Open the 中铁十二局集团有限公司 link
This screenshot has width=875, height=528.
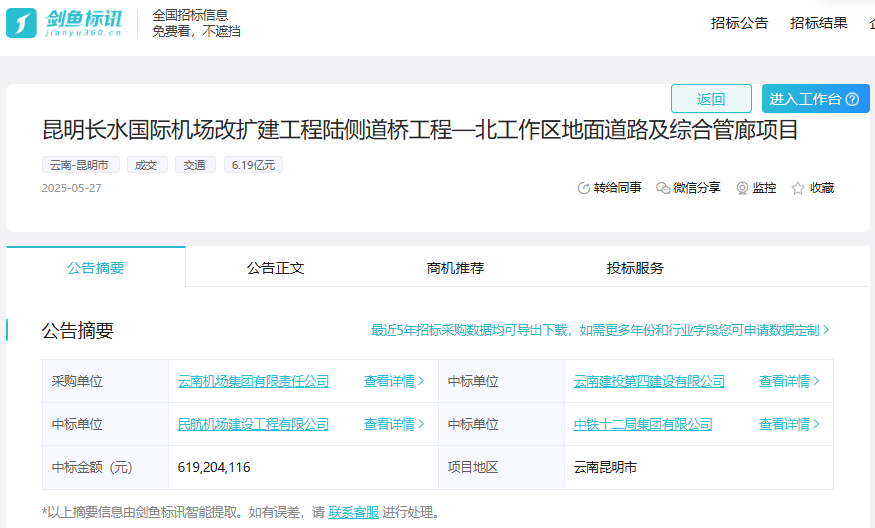[643, 424]
